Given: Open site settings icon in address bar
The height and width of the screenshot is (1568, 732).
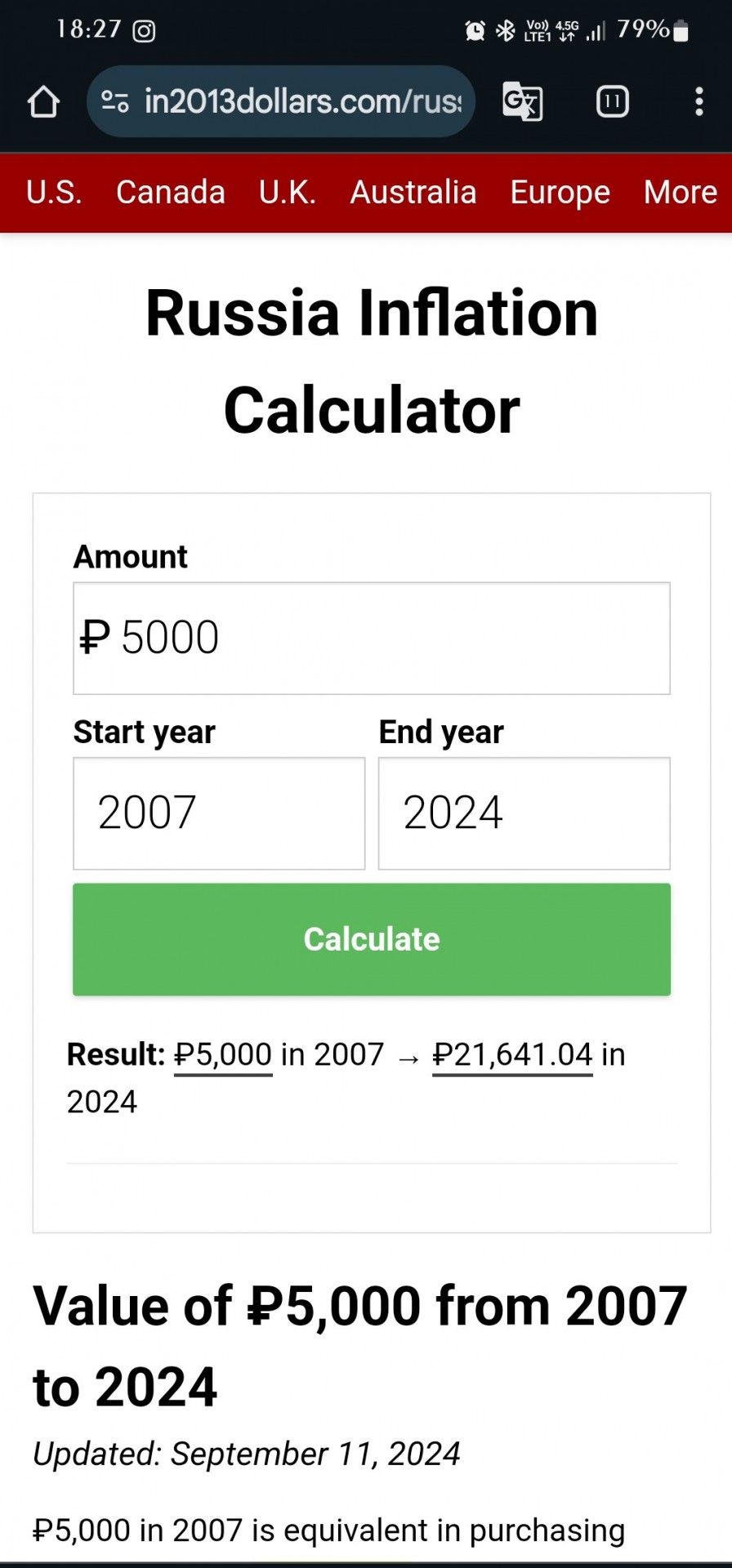Looking at the screenshot, I should tap(115, 101).
